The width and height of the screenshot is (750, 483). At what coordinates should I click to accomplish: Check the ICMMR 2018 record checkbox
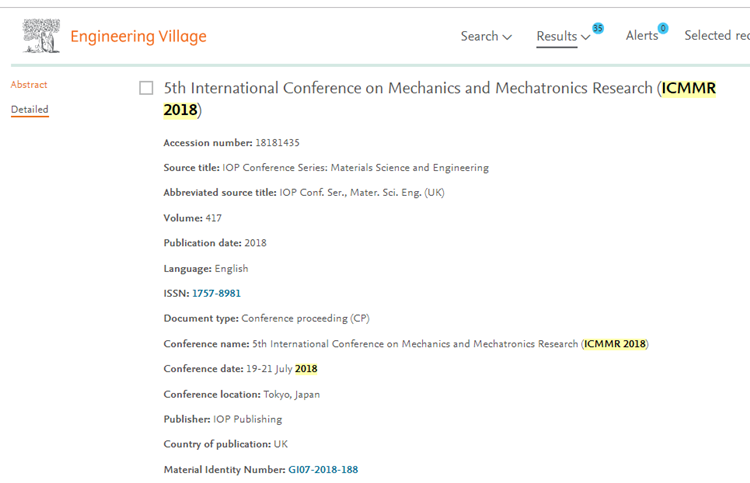(146, 88)
